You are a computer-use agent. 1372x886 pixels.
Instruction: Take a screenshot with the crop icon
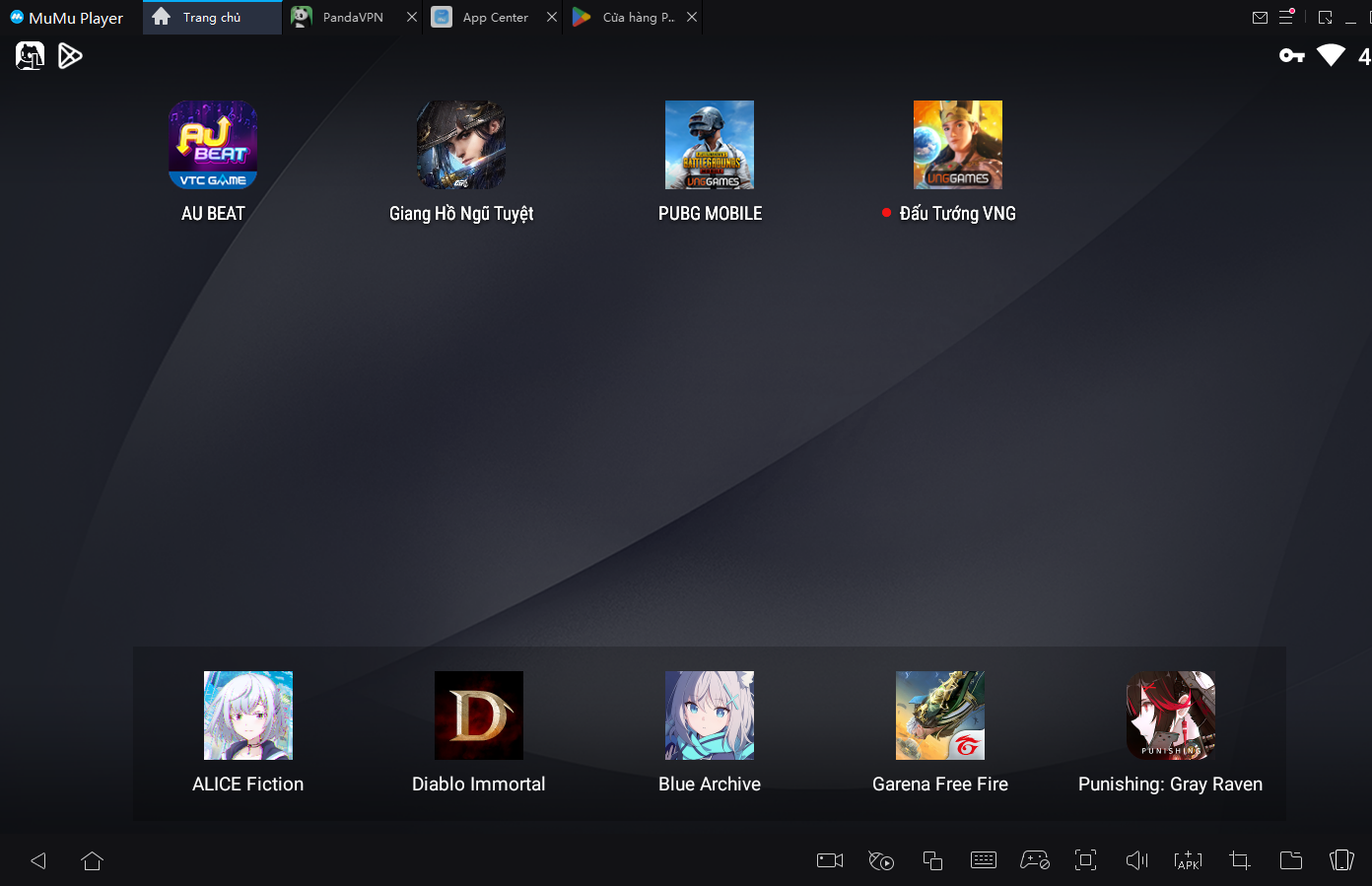[1240, 860]
